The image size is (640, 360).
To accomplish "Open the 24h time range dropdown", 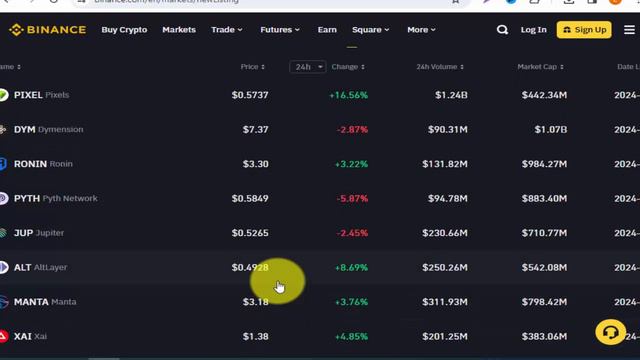I will pos(308,67).
